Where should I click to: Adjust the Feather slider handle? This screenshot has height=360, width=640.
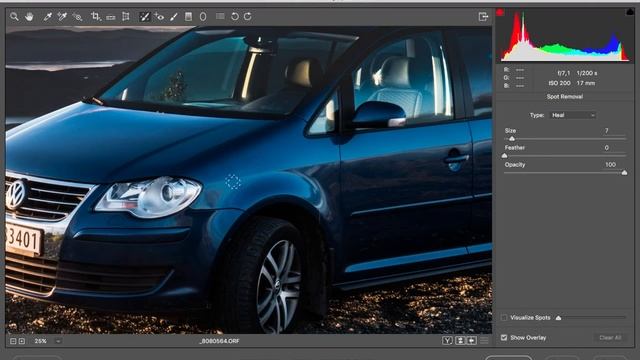pos(504,156)
